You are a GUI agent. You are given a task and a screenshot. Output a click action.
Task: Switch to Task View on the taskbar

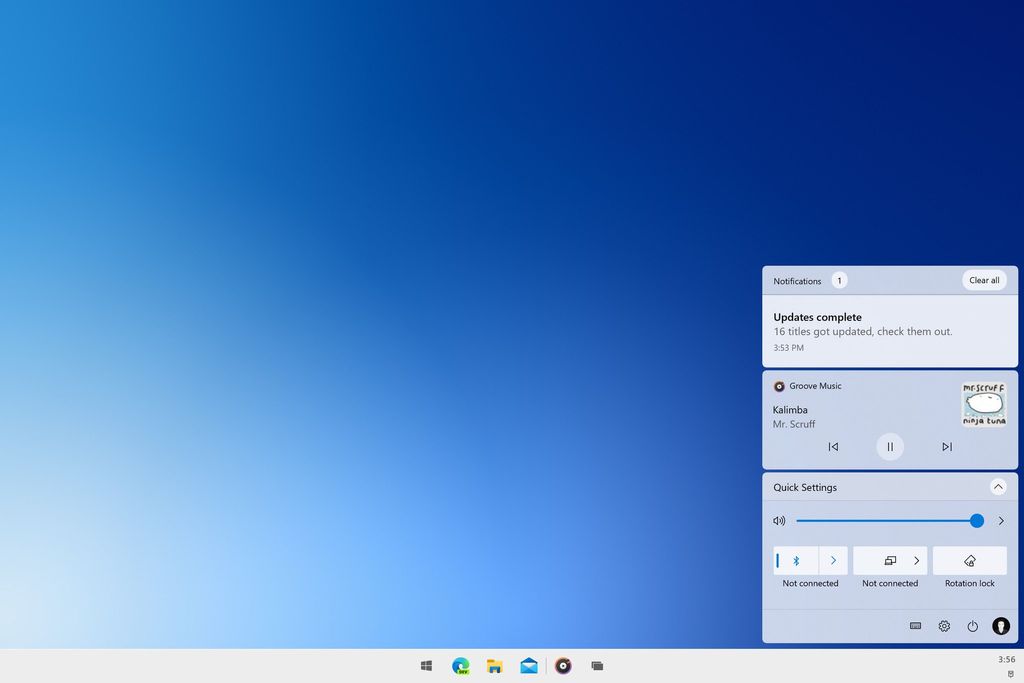[x=597, y=665]
